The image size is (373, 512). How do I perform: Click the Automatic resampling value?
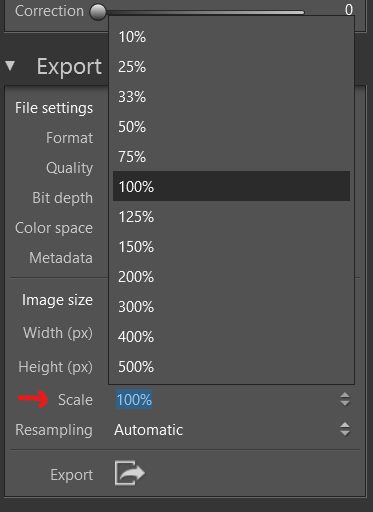point(149,430)
